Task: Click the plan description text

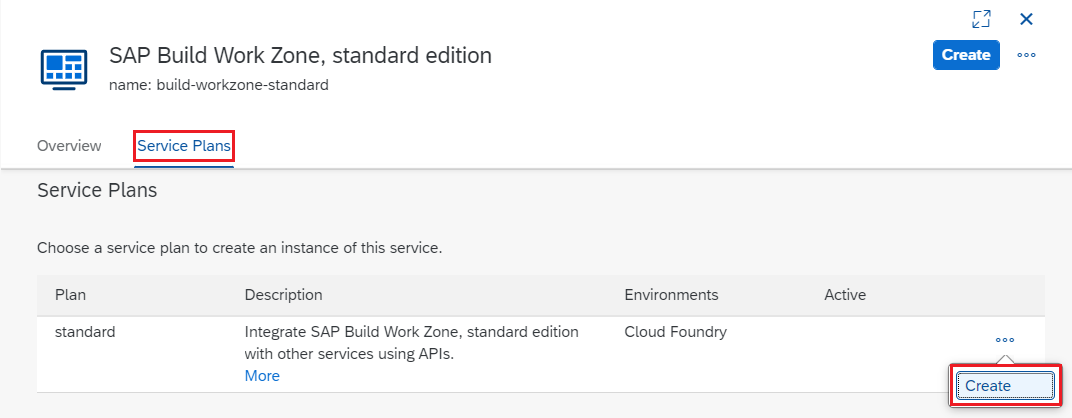Action: [x=411, y=342]
